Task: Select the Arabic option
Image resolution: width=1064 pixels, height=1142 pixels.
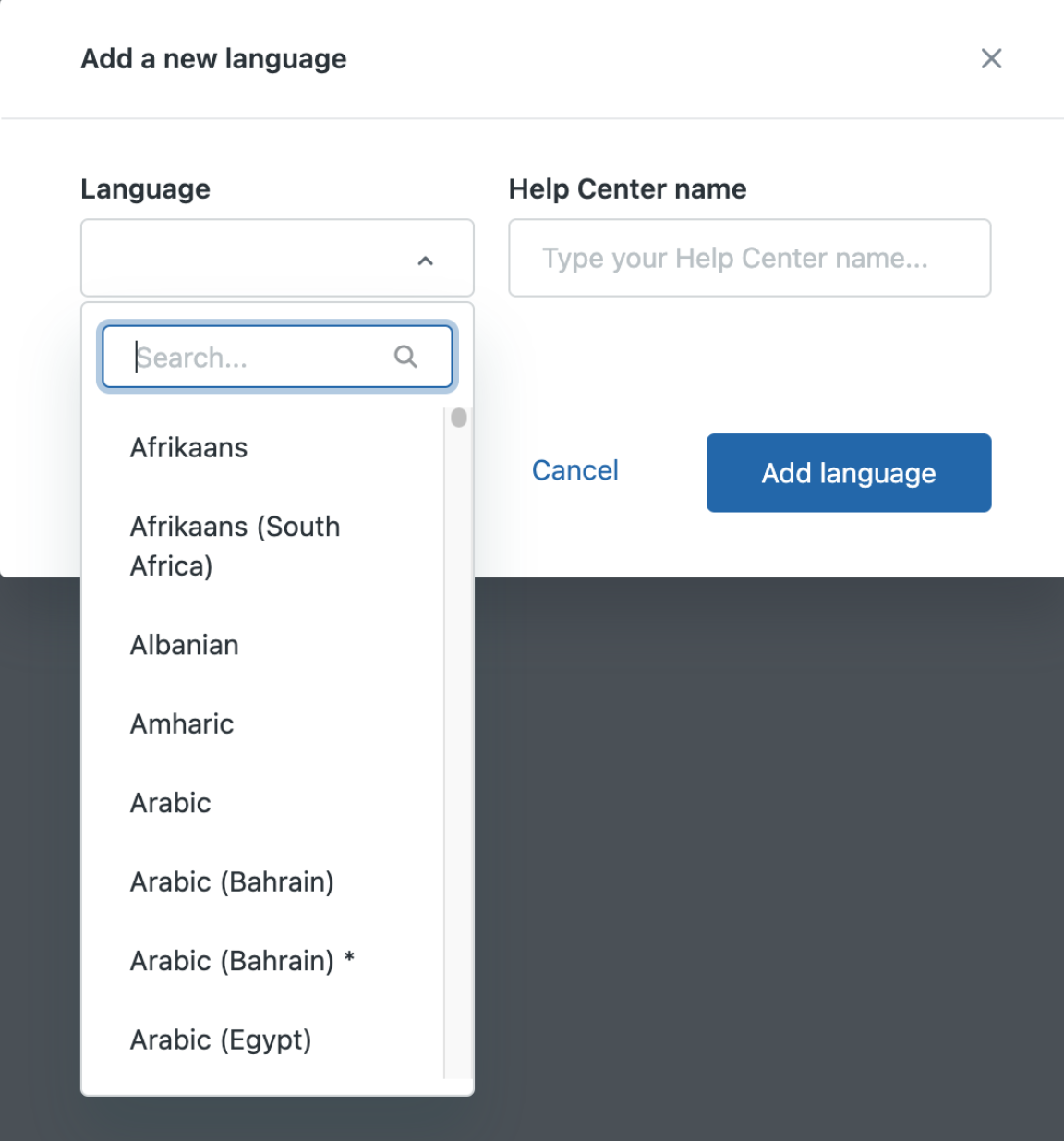Action: [x=171, y=803]
